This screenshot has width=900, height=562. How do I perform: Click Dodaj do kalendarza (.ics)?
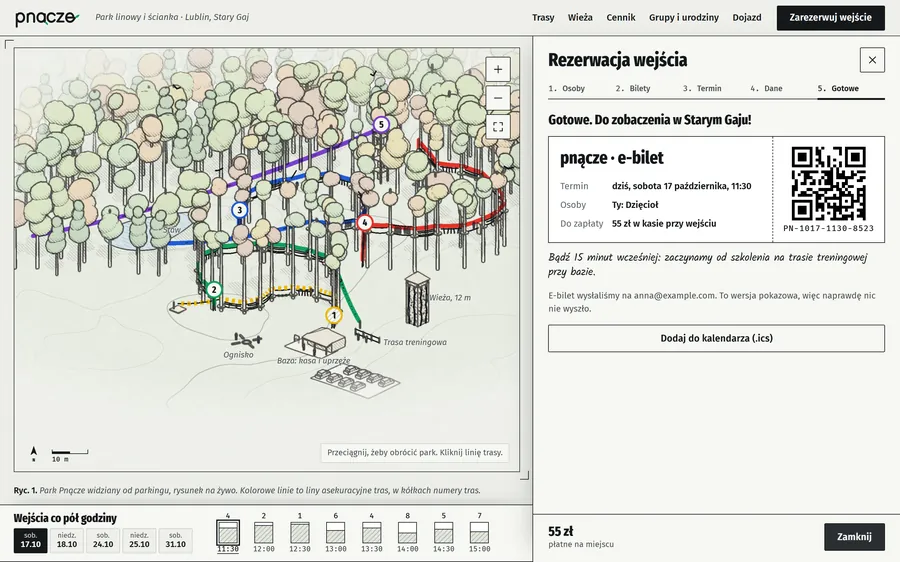pos(716,338)
